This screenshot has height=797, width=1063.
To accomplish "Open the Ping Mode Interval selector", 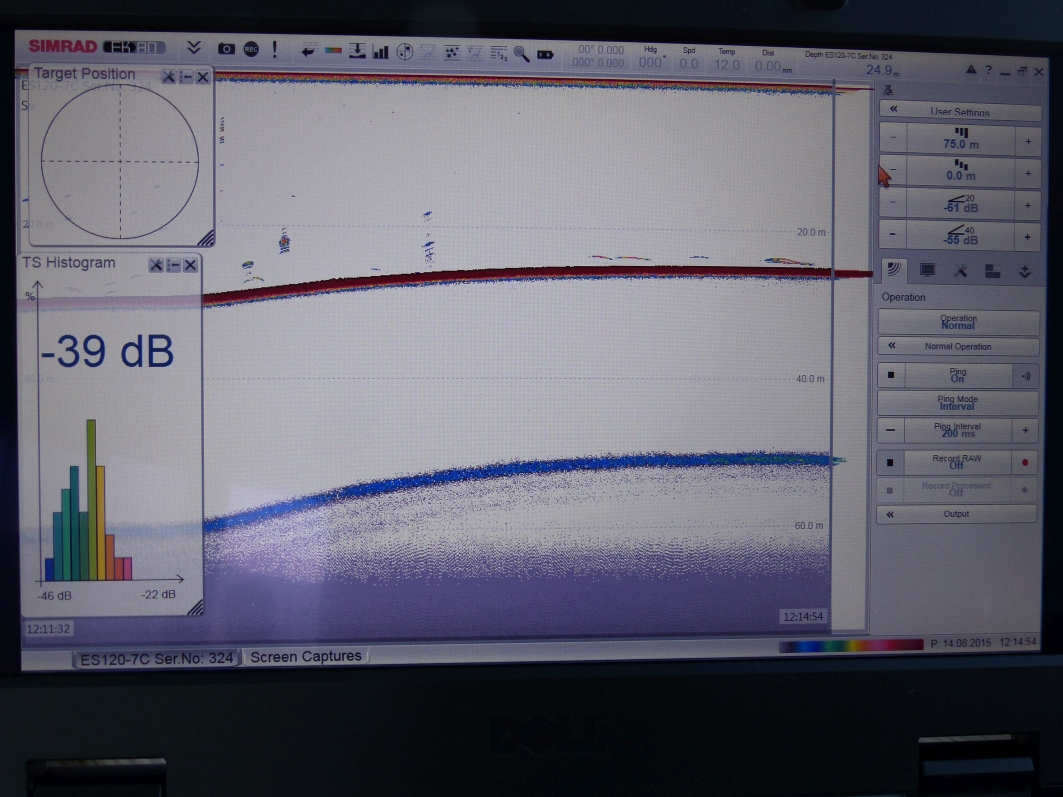I will click(957, 403).
